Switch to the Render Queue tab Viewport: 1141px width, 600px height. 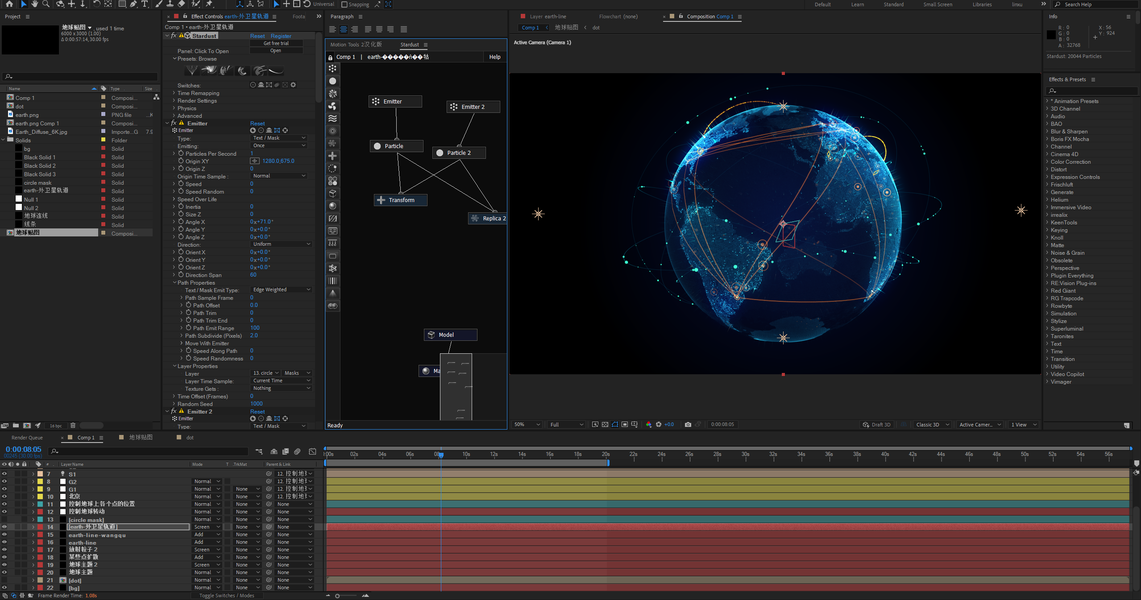[x=27, y=438]
